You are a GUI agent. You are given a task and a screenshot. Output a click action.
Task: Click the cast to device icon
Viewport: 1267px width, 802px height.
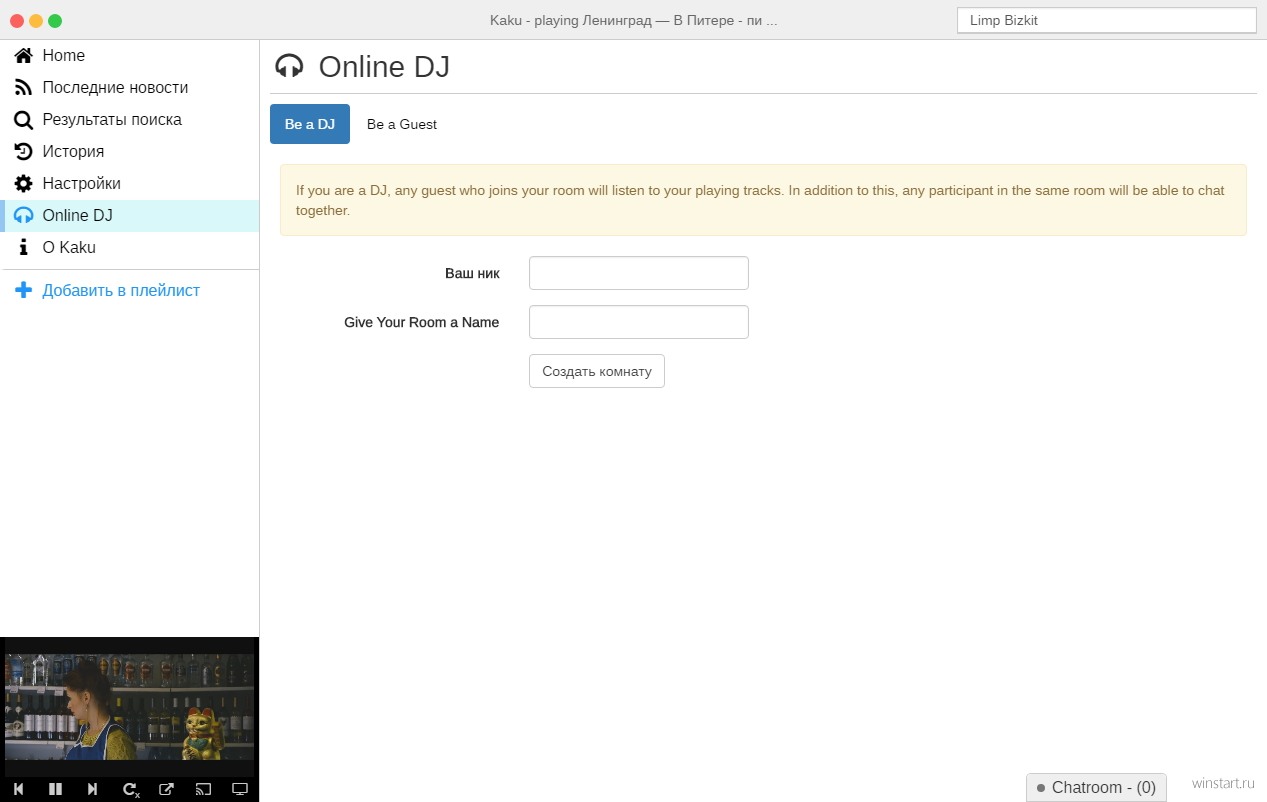click(x=203, y=789)
